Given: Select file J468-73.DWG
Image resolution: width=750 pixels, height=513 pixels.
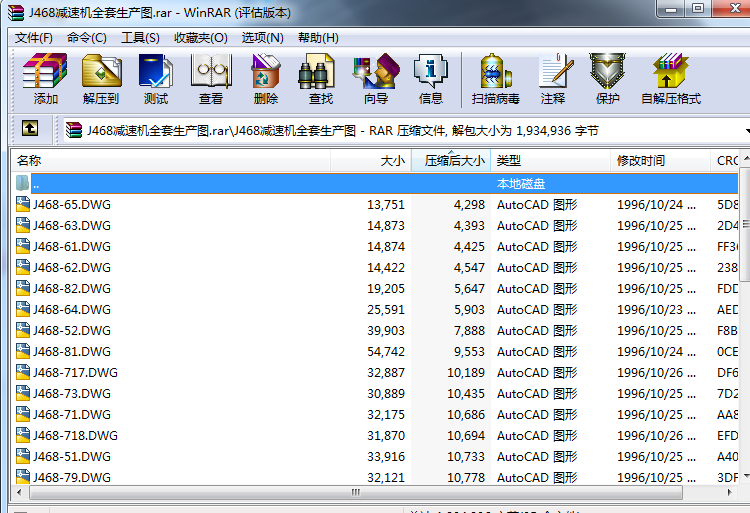Looking at the screenshot, I should pyautogui.click(x=72, y=393).
